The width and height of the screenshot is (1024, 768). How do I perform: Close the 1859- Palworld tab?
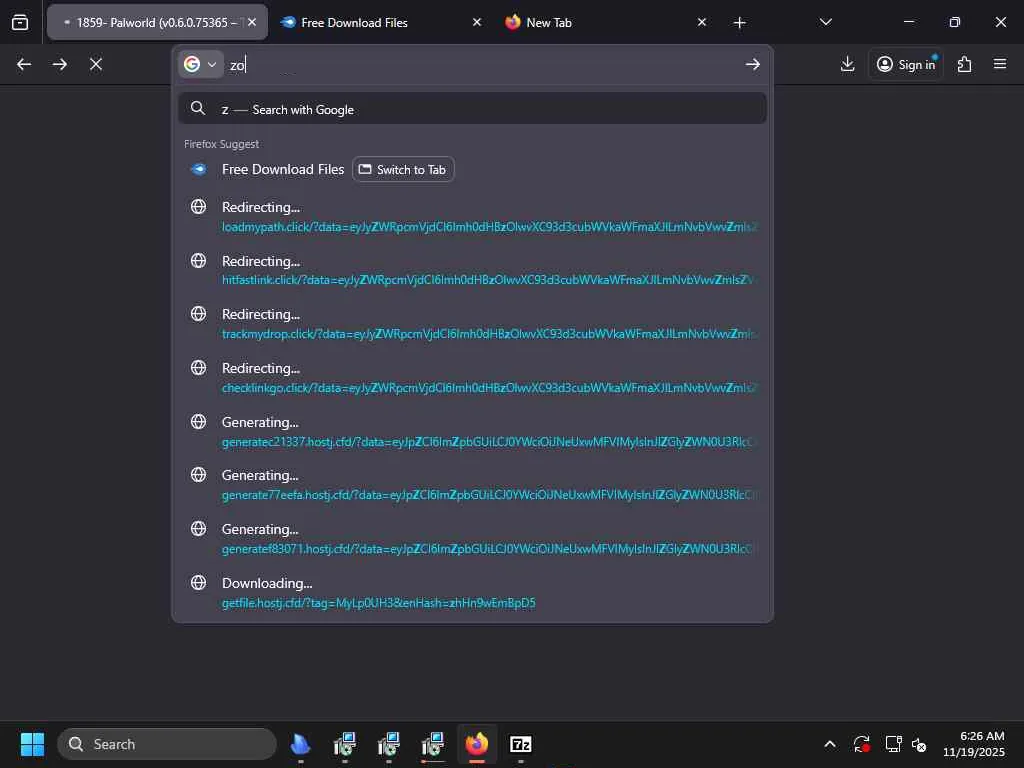252,23
